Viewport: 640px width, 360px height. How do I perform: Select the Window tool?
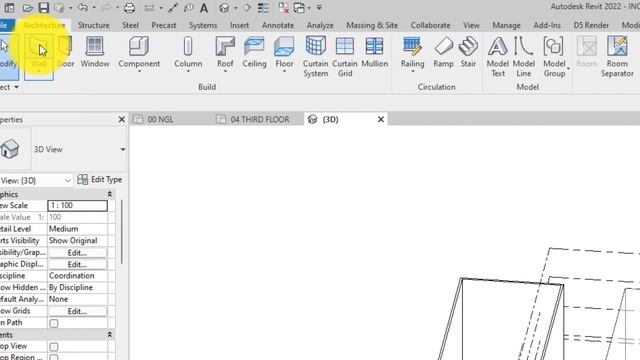point(95,52)
